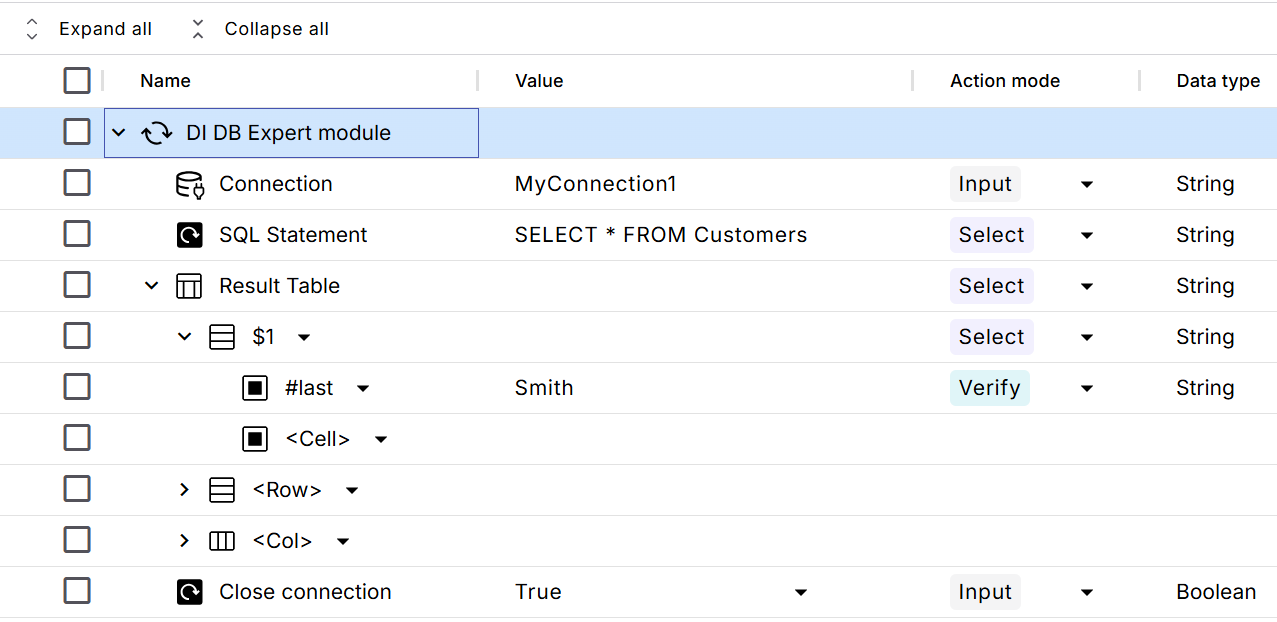
Task: Tick the select-all checkbox in header
Action: tap(77, 81)
